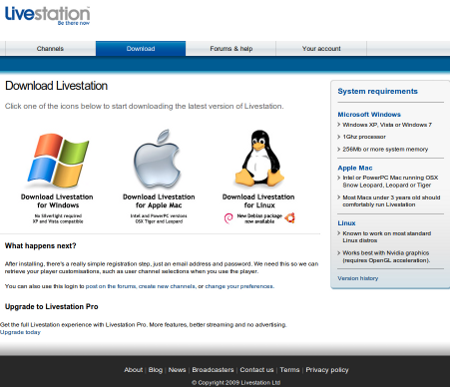
Task: Click the Windows logo download icon
Action: coord(58,160)
